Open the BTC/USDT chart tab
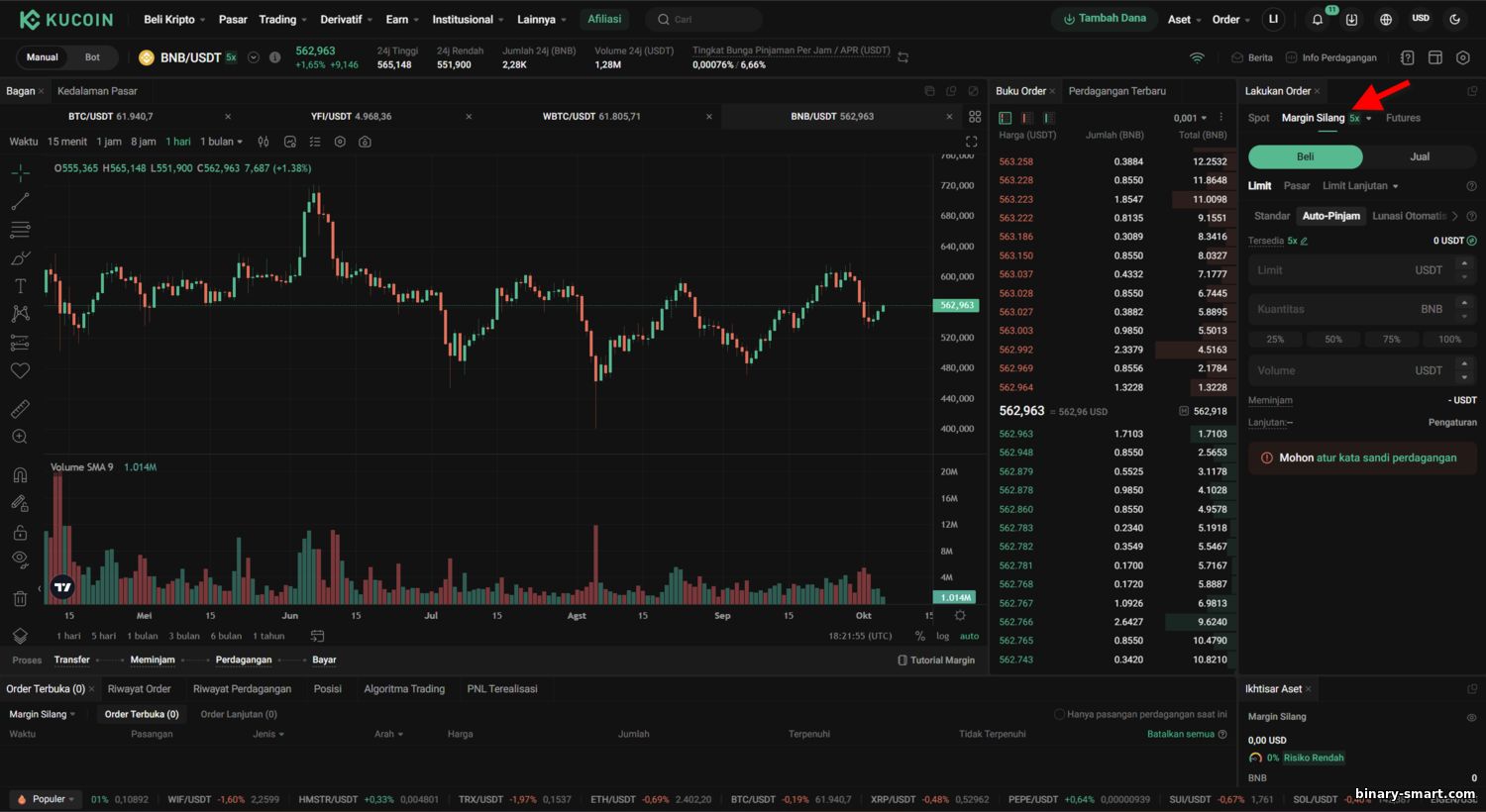 (x=110, y=117)
